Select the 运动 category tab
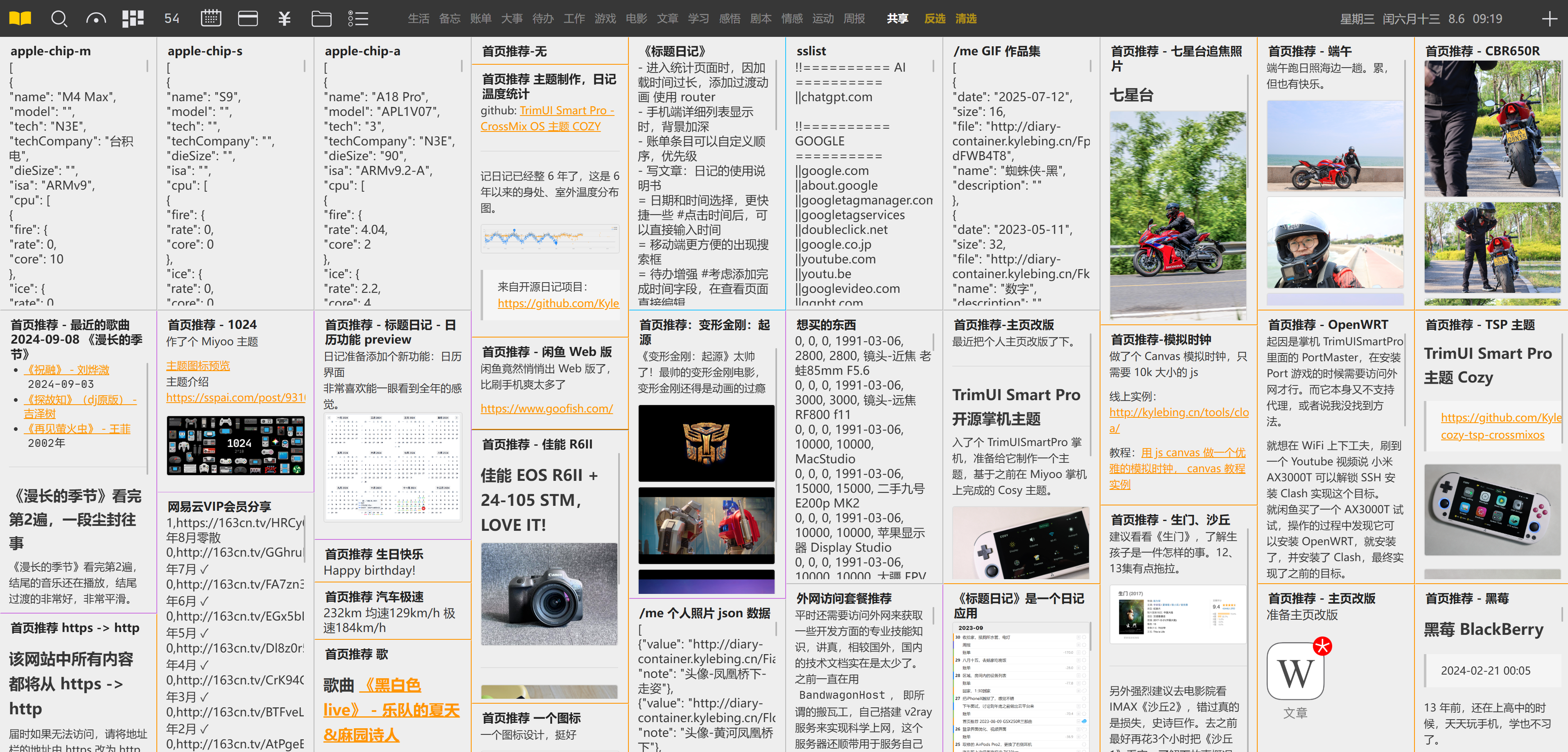1568x752 pixels. (x=823, y=18)
